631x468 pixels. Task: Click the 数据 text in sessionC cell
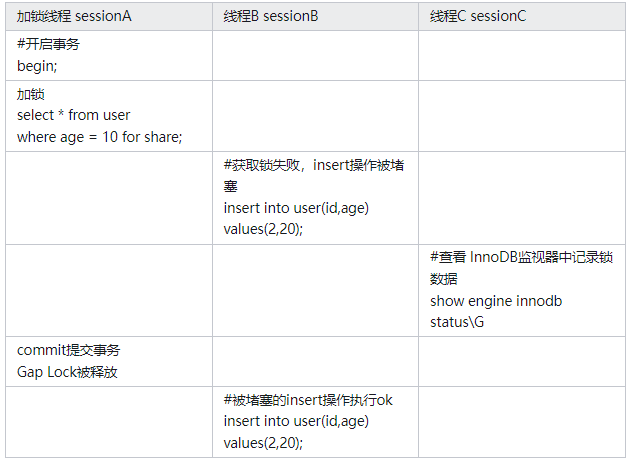coord(443,278)
